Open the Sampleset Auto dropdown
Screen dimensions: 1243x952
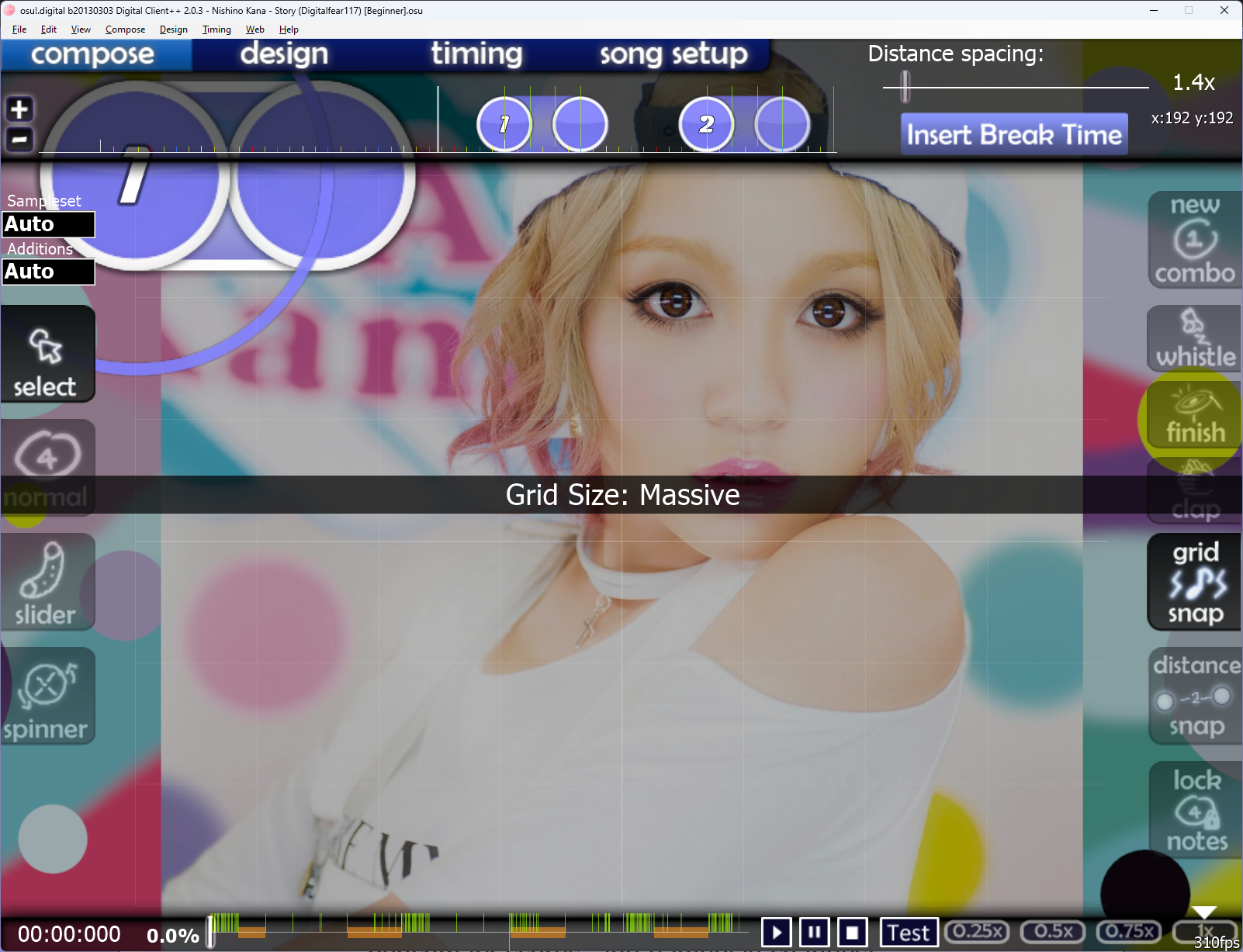(x=48, y=224)
